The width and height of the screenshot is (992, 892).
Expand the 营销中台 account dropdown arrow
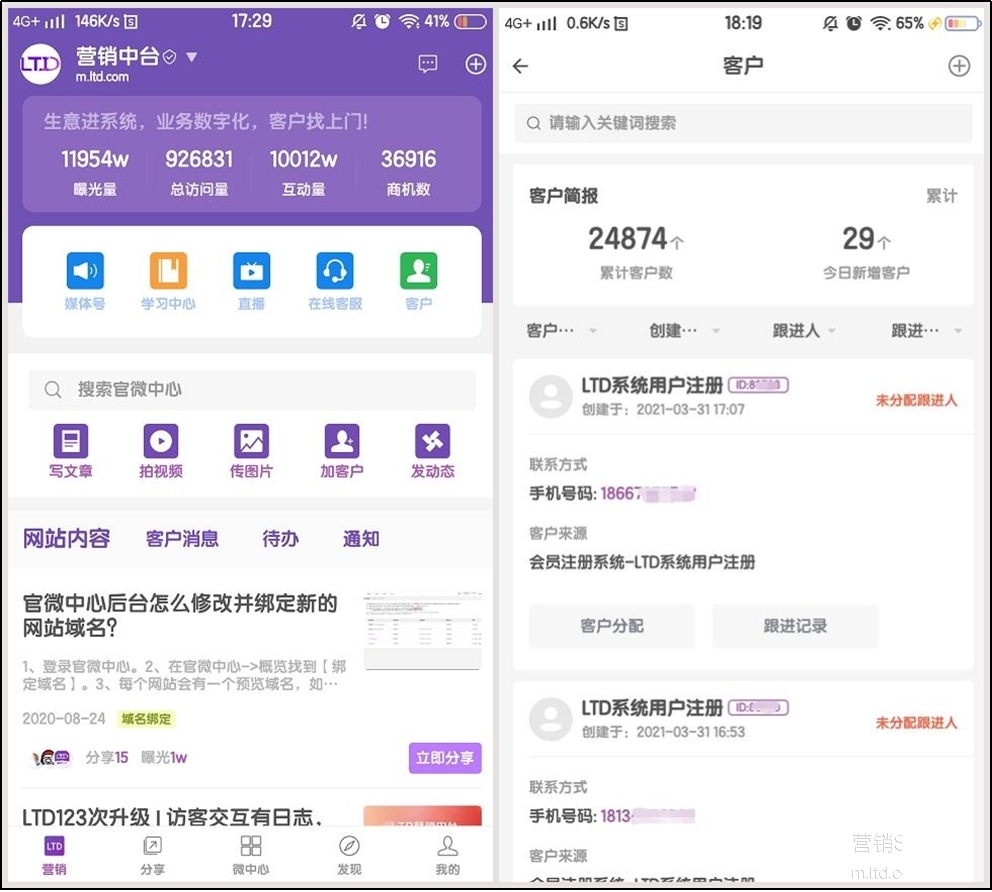[x=190, y=58]
